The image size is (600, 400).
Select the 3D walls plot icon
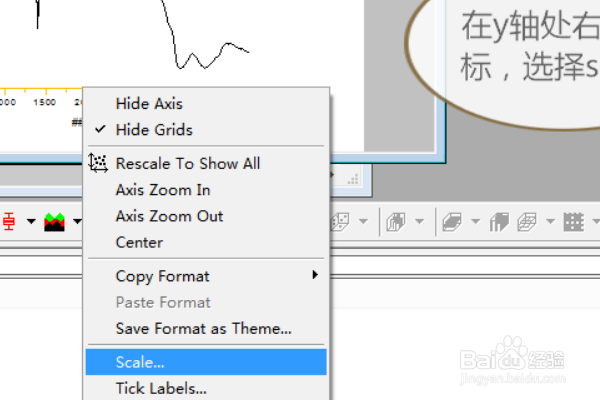point(499,222)
